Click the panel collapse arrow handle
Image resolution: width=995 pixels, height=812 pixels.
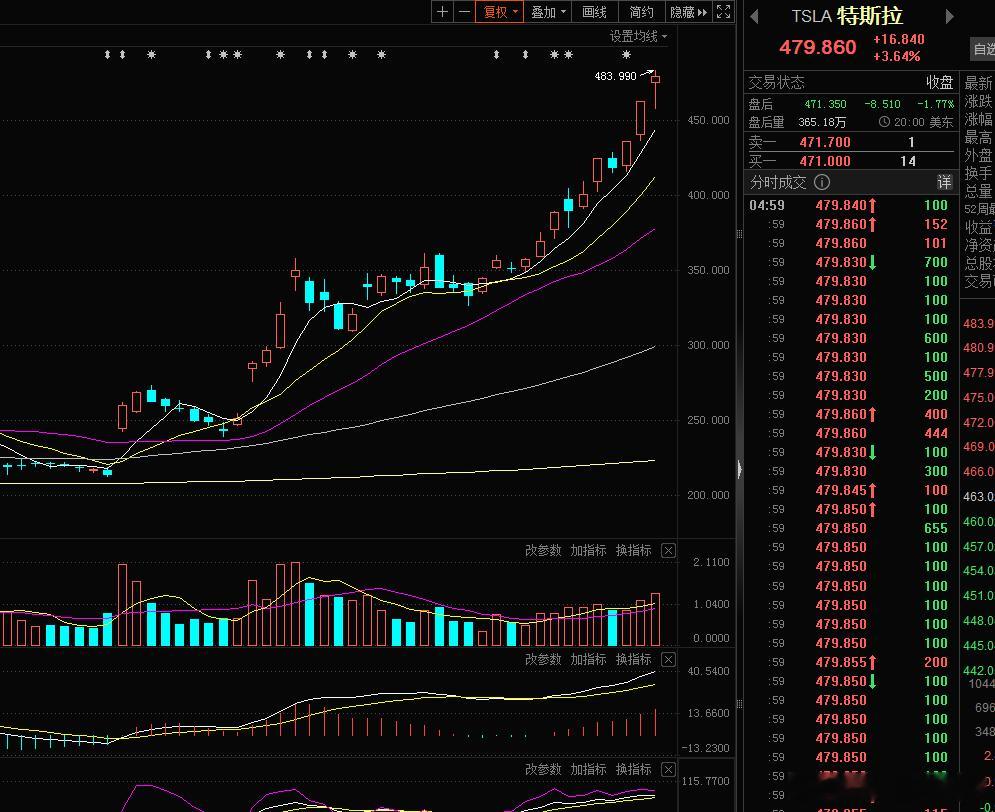click(739, 469)
